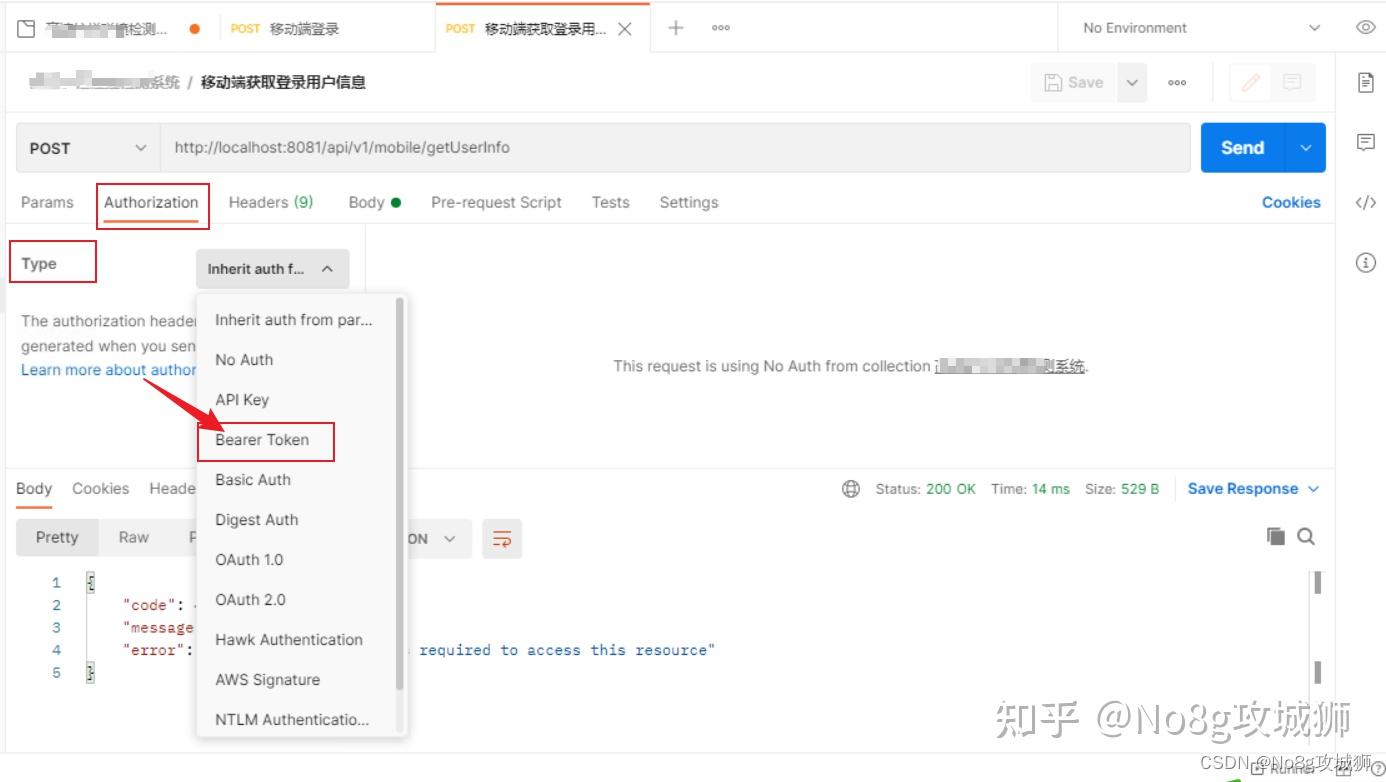
Task: Add a new request tab with the plus icon
Action: click(x=674, y=27)
